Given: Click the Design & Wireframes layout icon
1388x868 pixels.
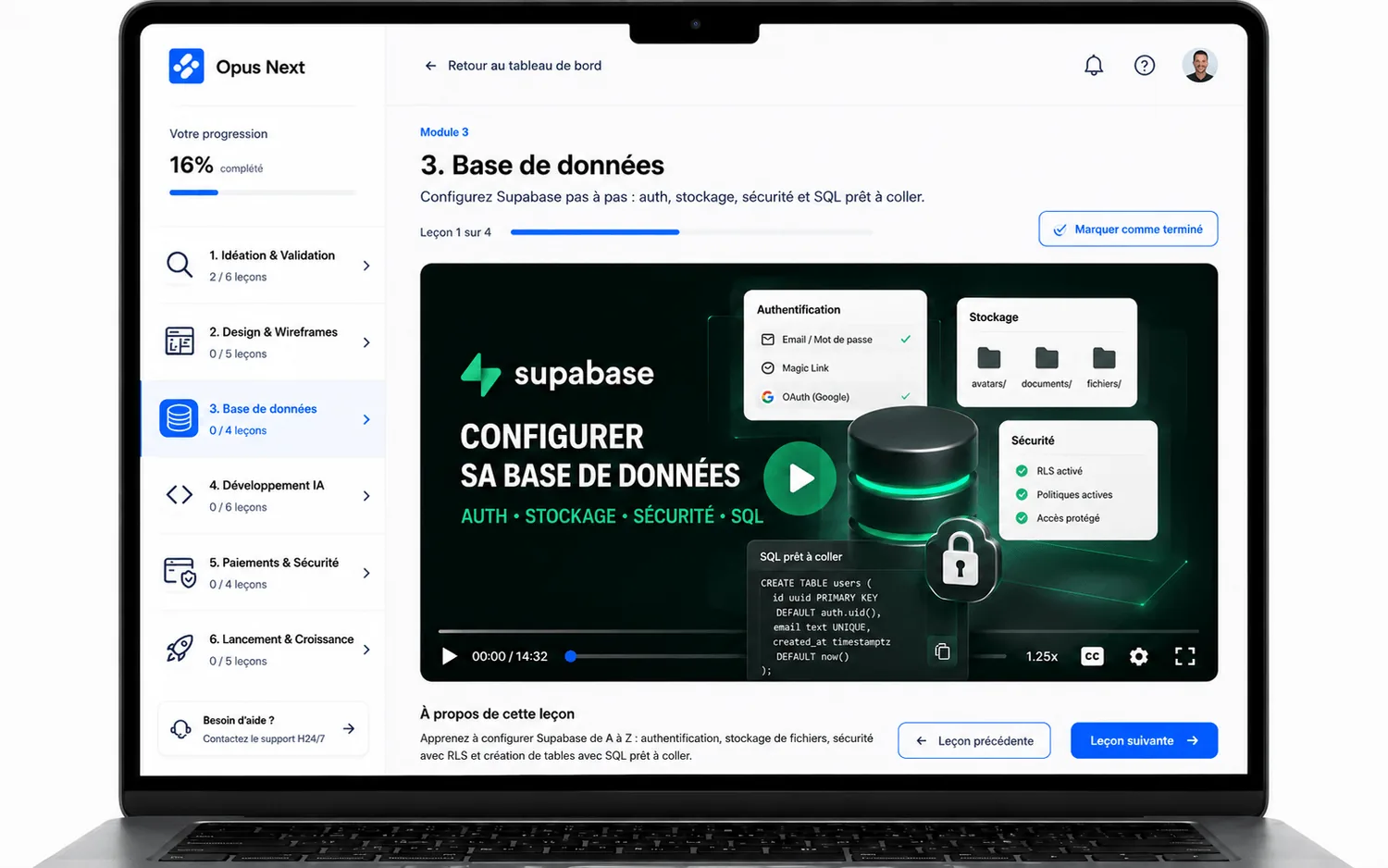Looking at the screenshot, I should tap(180, 341).
